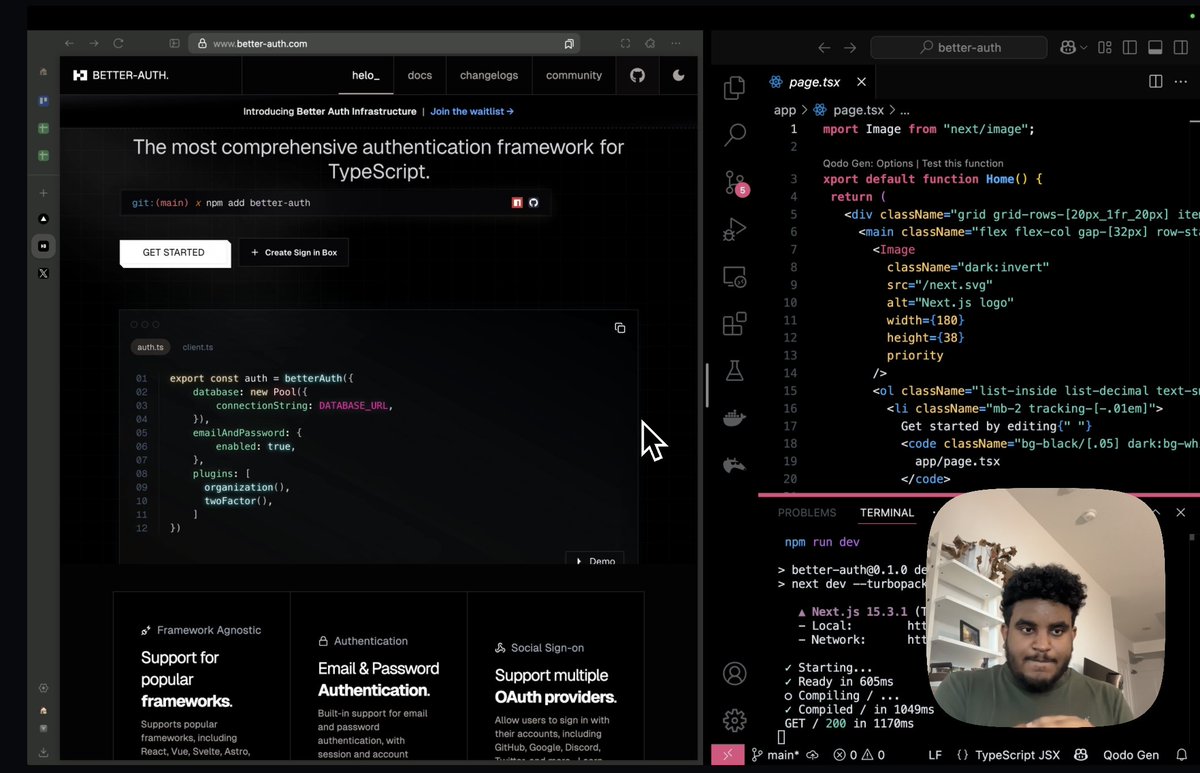1200x773 pixels.
Task: Open the Explorer view in VS Code
Action: (734, 87)
